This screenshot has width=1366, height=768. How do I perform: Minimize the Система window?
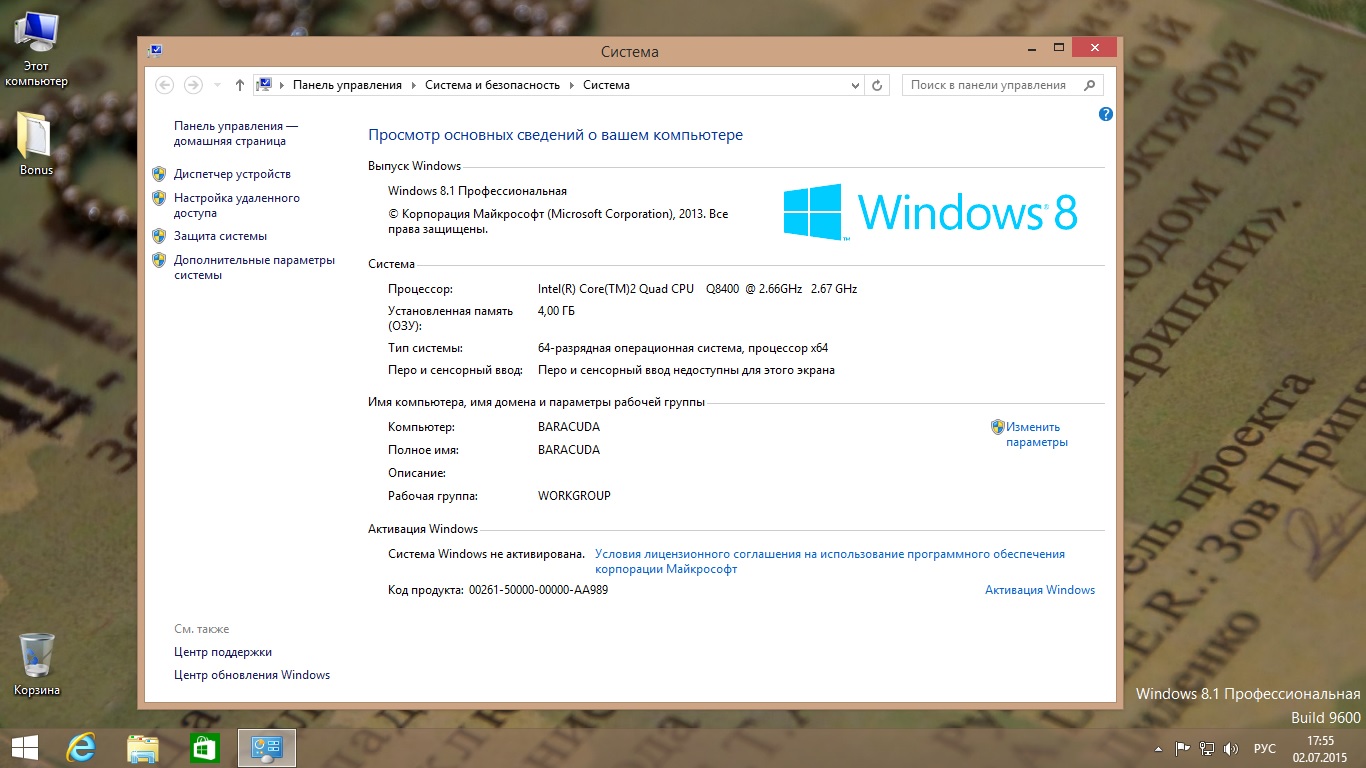coord(1030,47)
